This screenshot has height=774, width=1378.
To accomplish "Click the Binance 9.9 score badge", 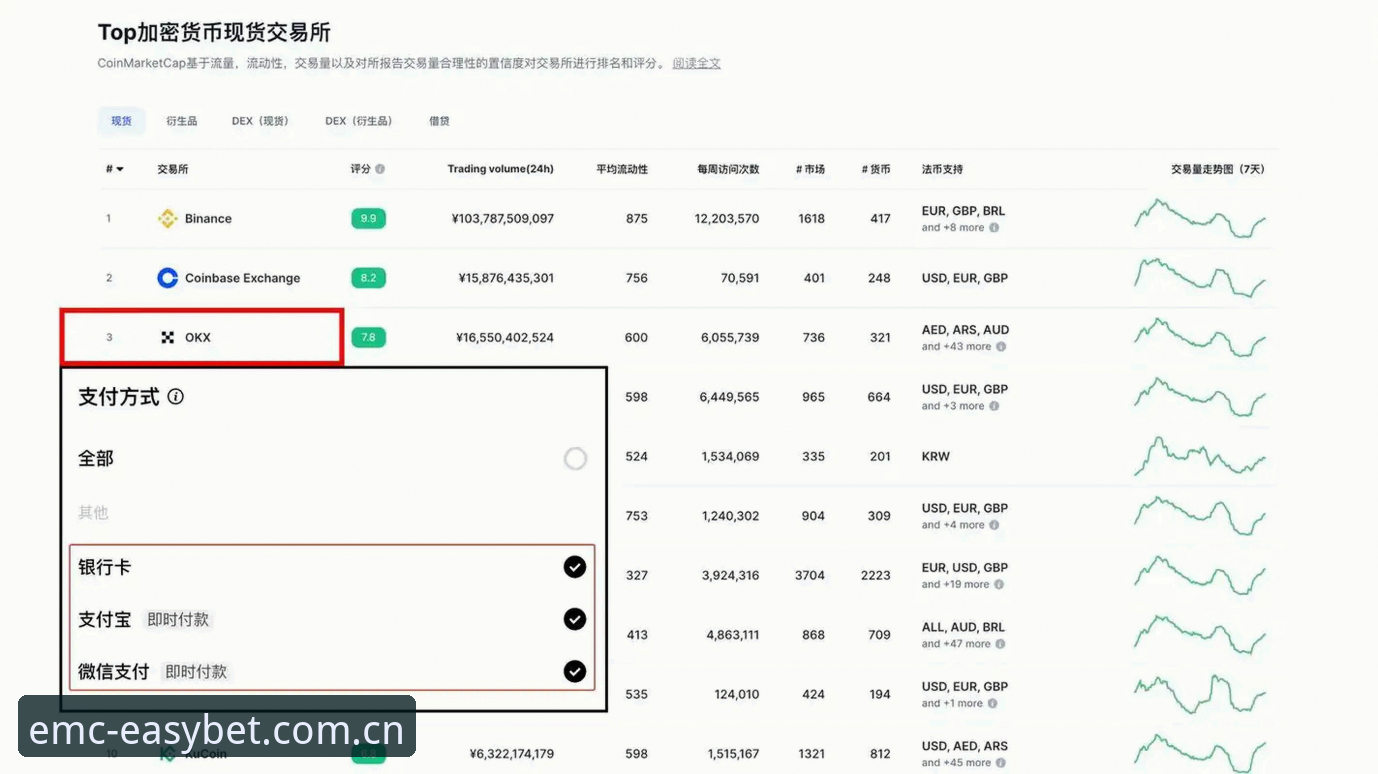I will pos(368,218).
